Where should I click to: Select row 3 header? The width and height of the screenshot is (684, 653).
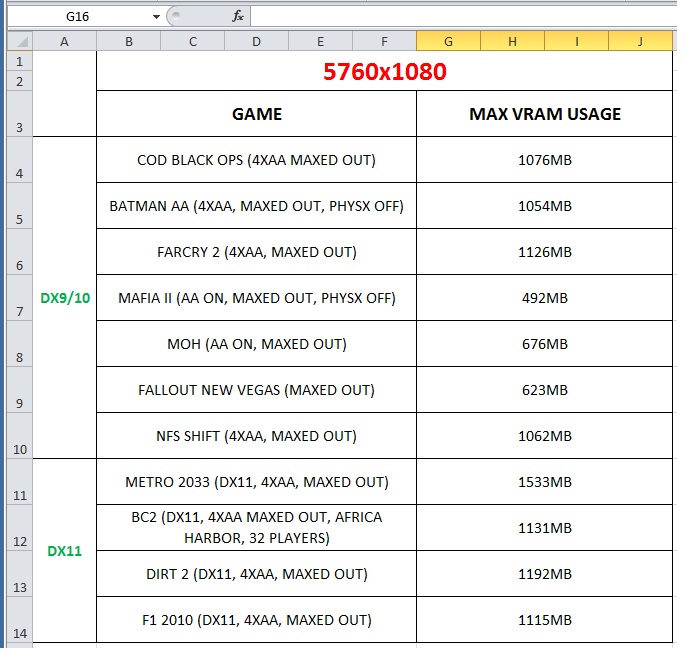point(20,114)
